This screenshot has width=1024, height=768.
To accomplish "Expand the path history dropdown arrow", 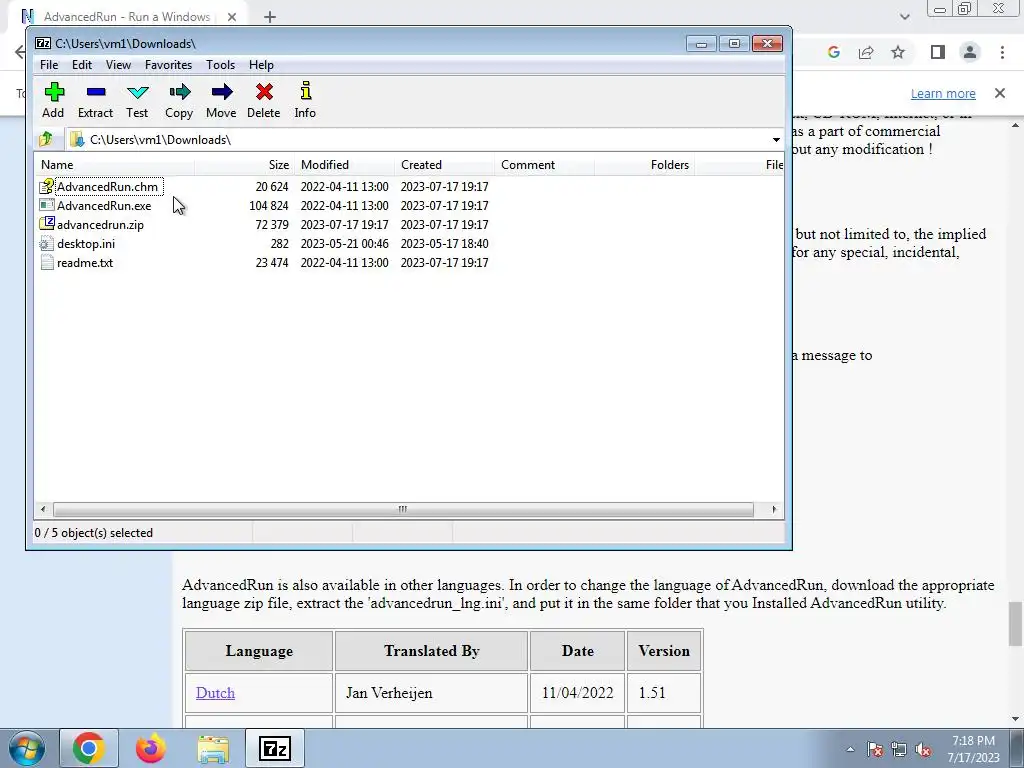I will (x=776, y=140).
